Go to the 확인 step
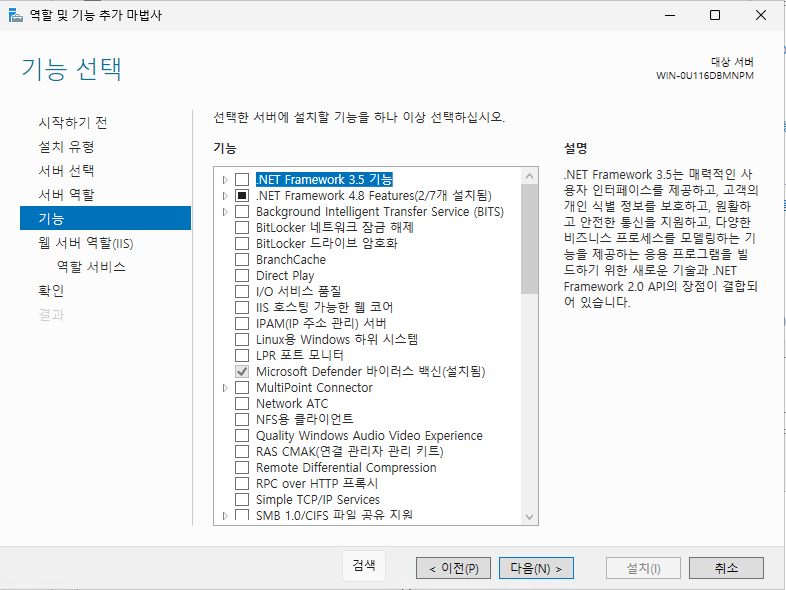This screenshot has height=590, width=786. (x=51, y=291)
